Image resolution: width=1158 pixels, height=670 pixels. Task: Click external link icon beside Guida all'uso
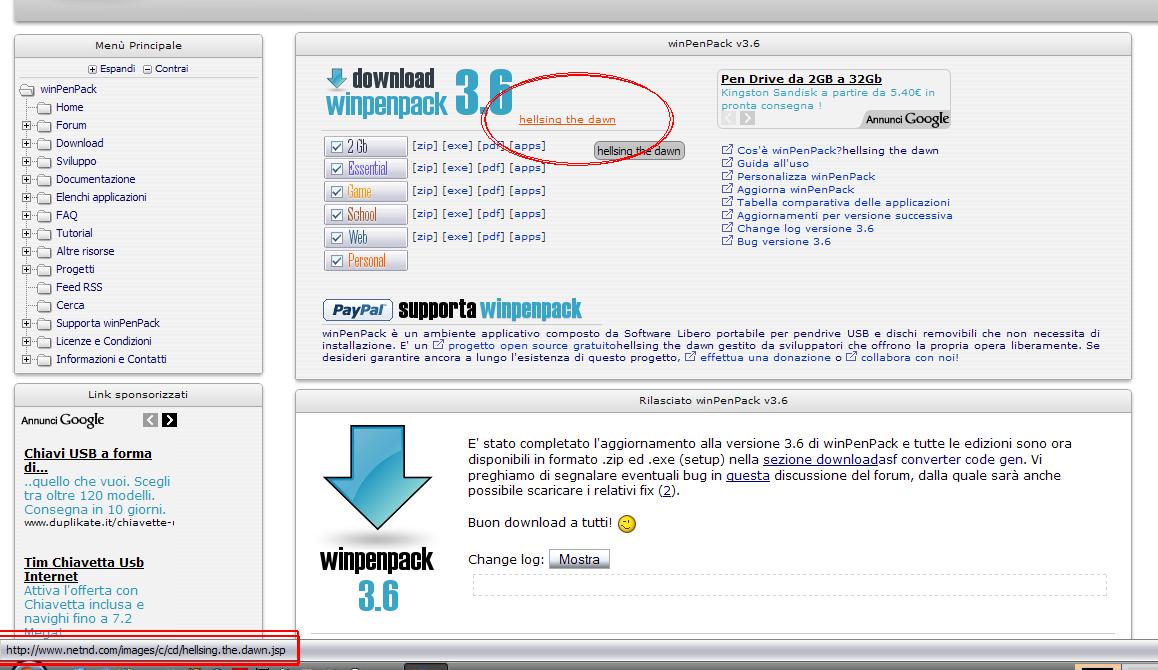coord(727,163)
